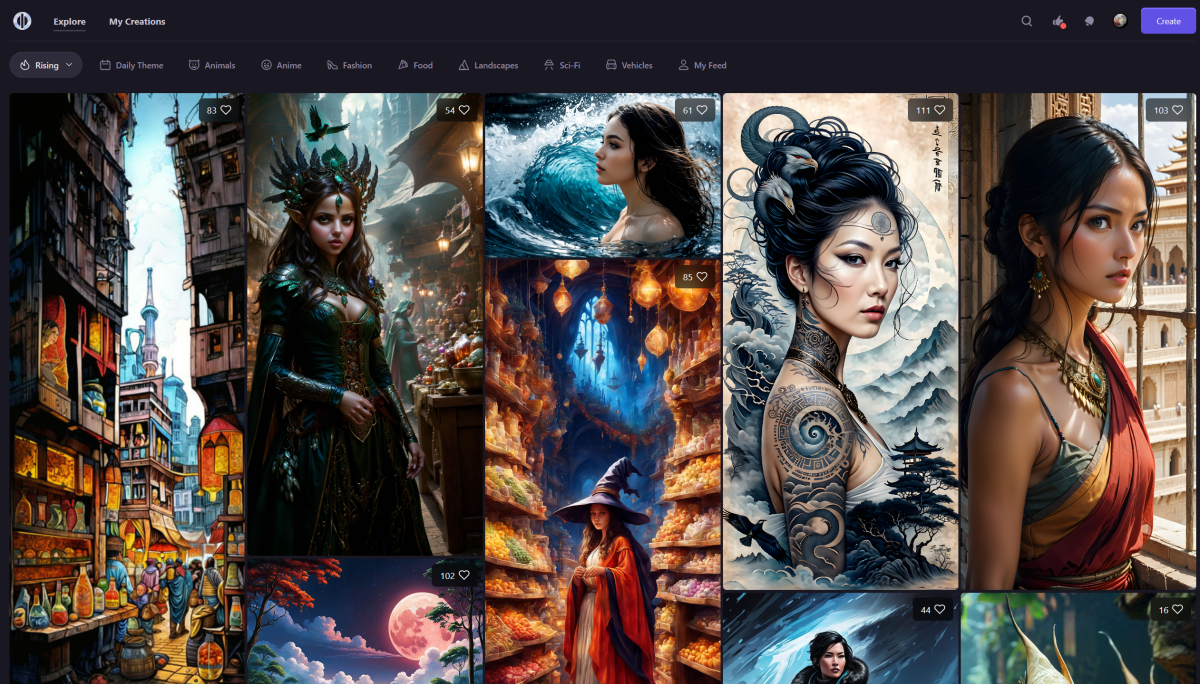Choose the Vehicles category filter

tap(628, 65)
